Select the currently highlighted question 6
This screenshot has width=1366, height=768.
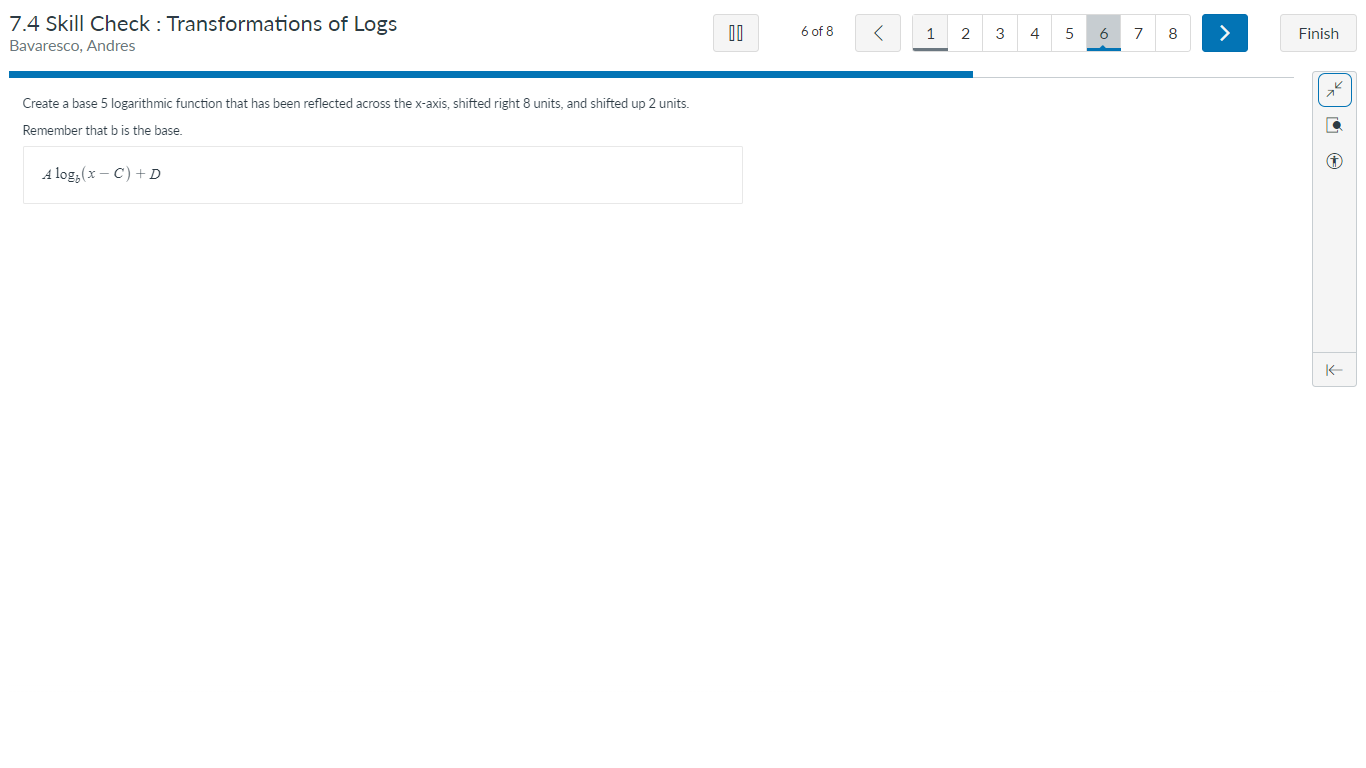1103,32
